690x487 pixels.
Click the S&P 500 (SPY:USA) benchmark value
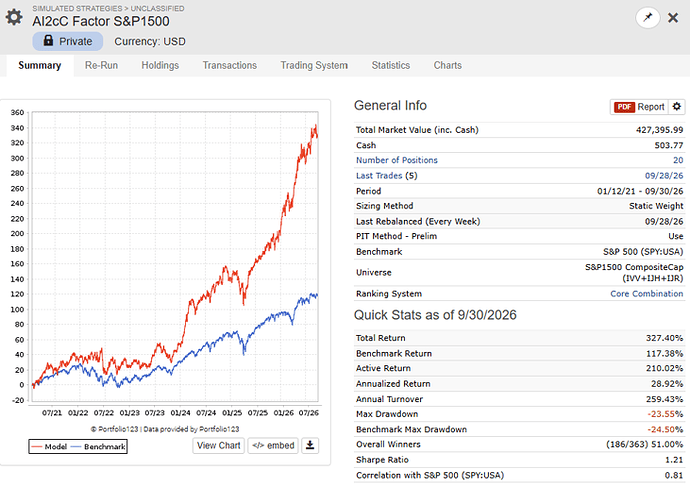coord(643,252)
